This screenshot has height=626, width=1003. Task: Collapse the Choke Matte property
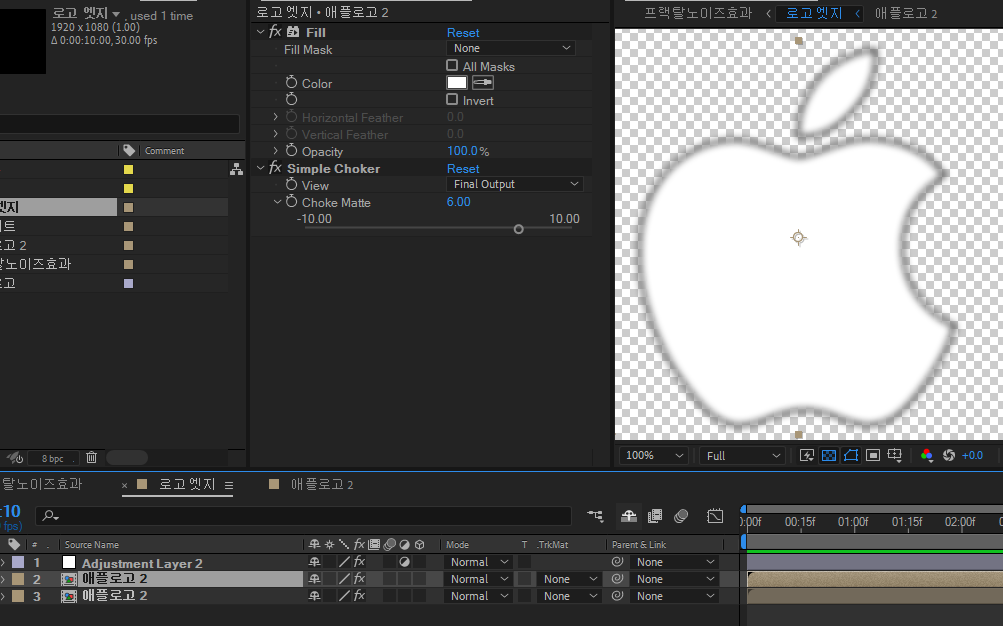[277, 201]
